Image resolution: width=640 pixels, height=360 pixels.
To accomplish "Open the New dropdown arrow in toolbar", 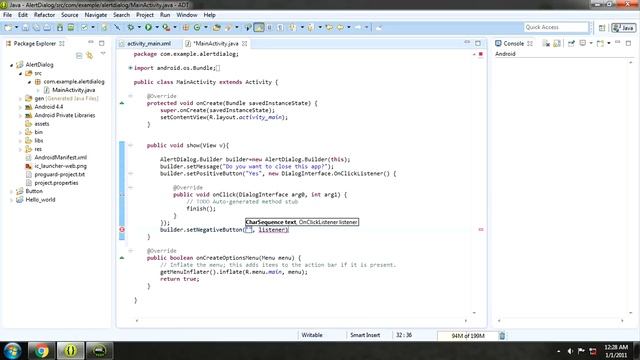I will 16,27.
